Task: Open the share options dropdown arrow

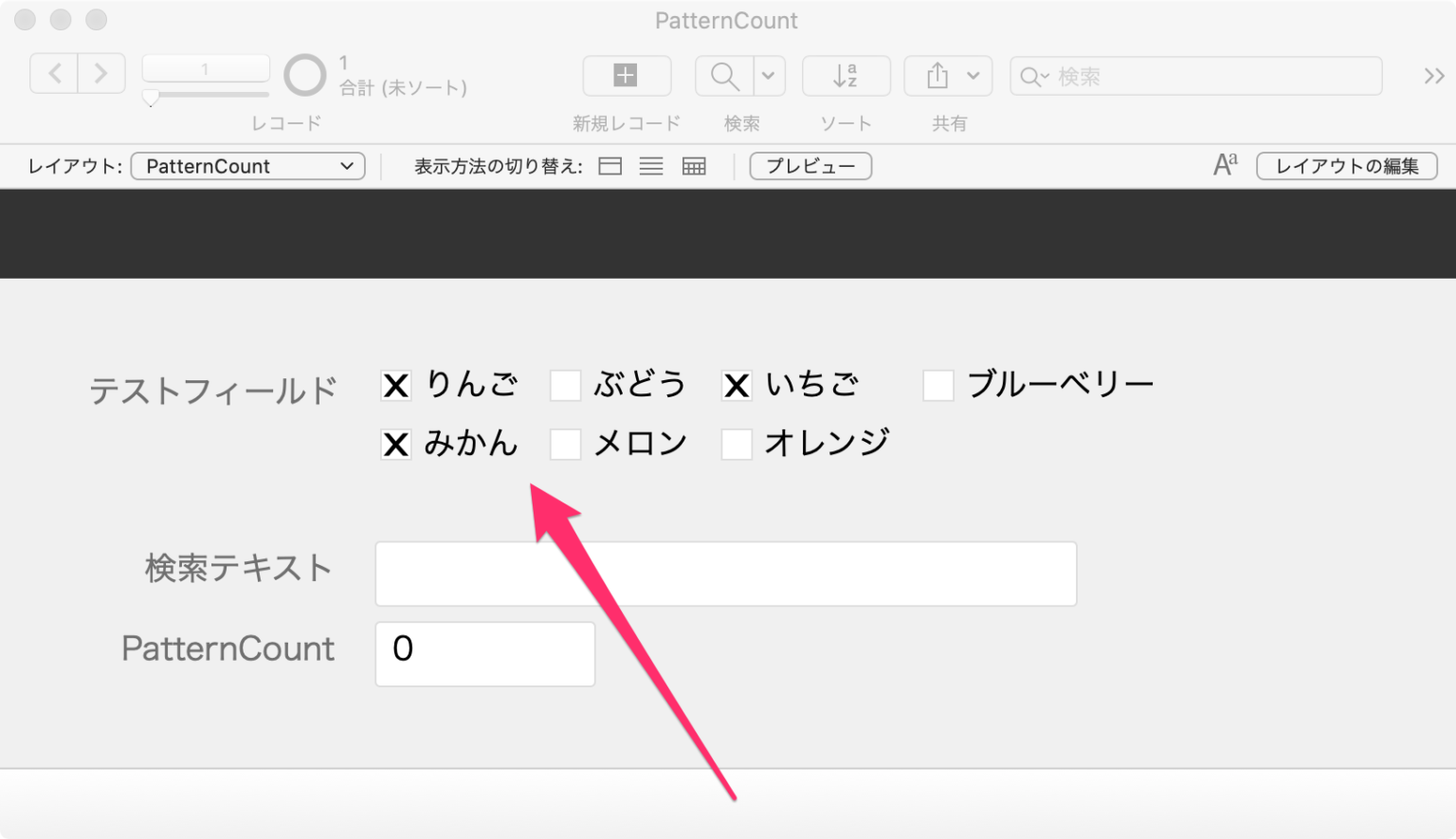Action: [974, 76]
